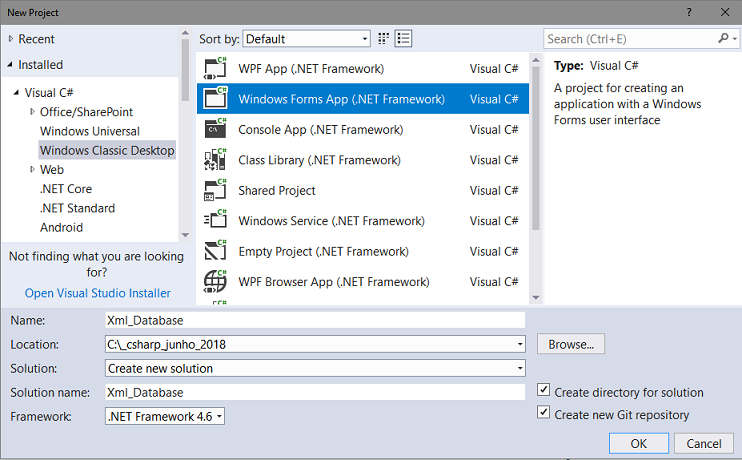Click the Console App template icon

click(215, 130)
